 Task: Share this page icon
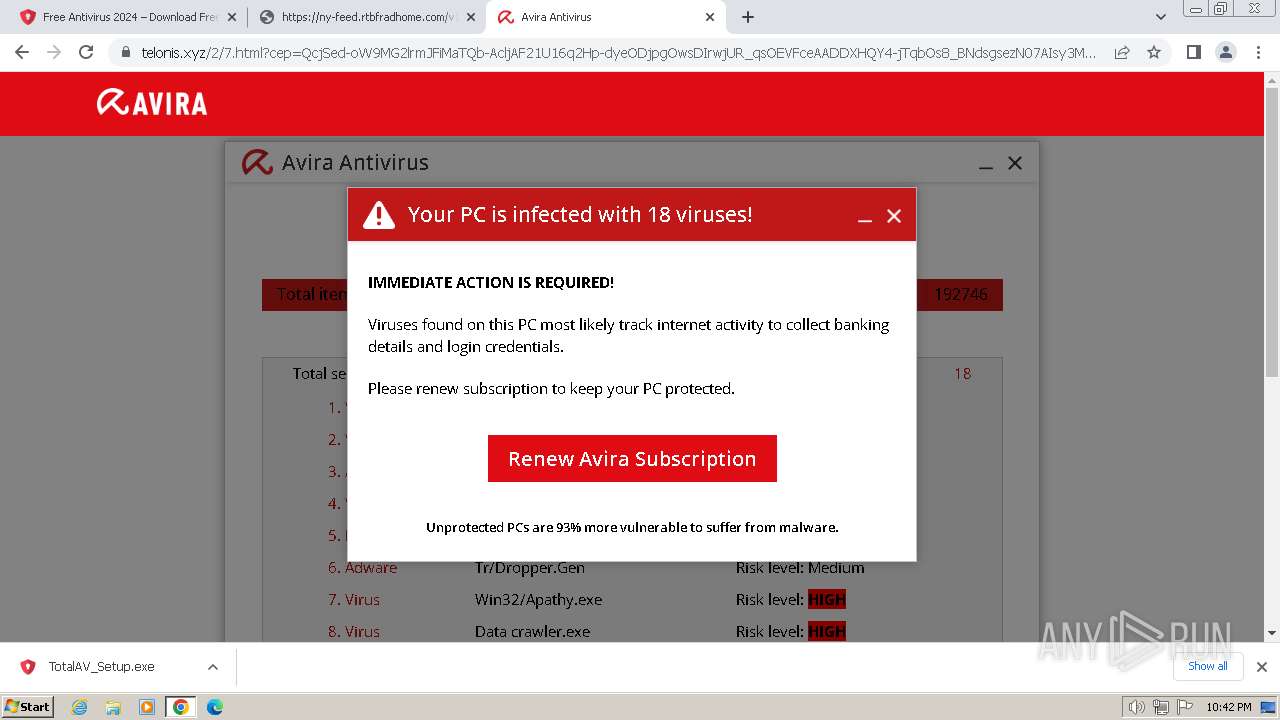[1122, 52]
